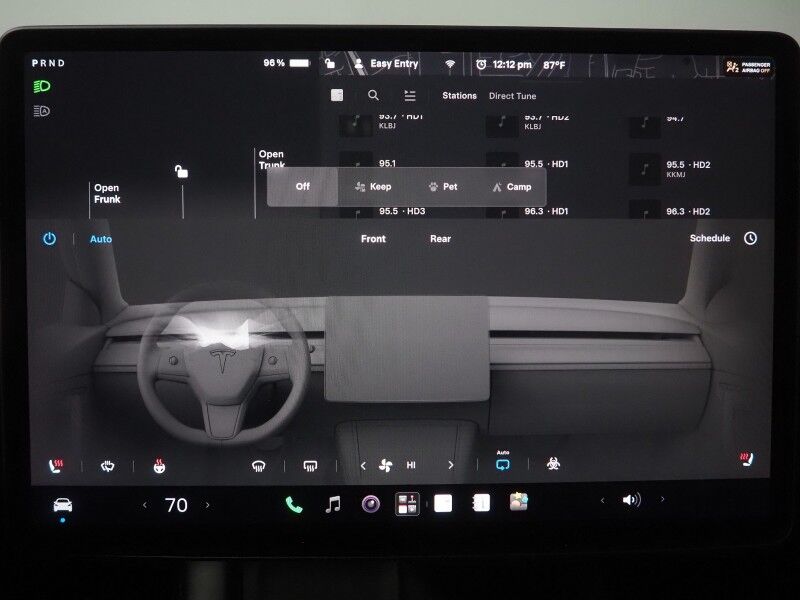Toggle the Auto air recirculation icon

coord(503,462)
